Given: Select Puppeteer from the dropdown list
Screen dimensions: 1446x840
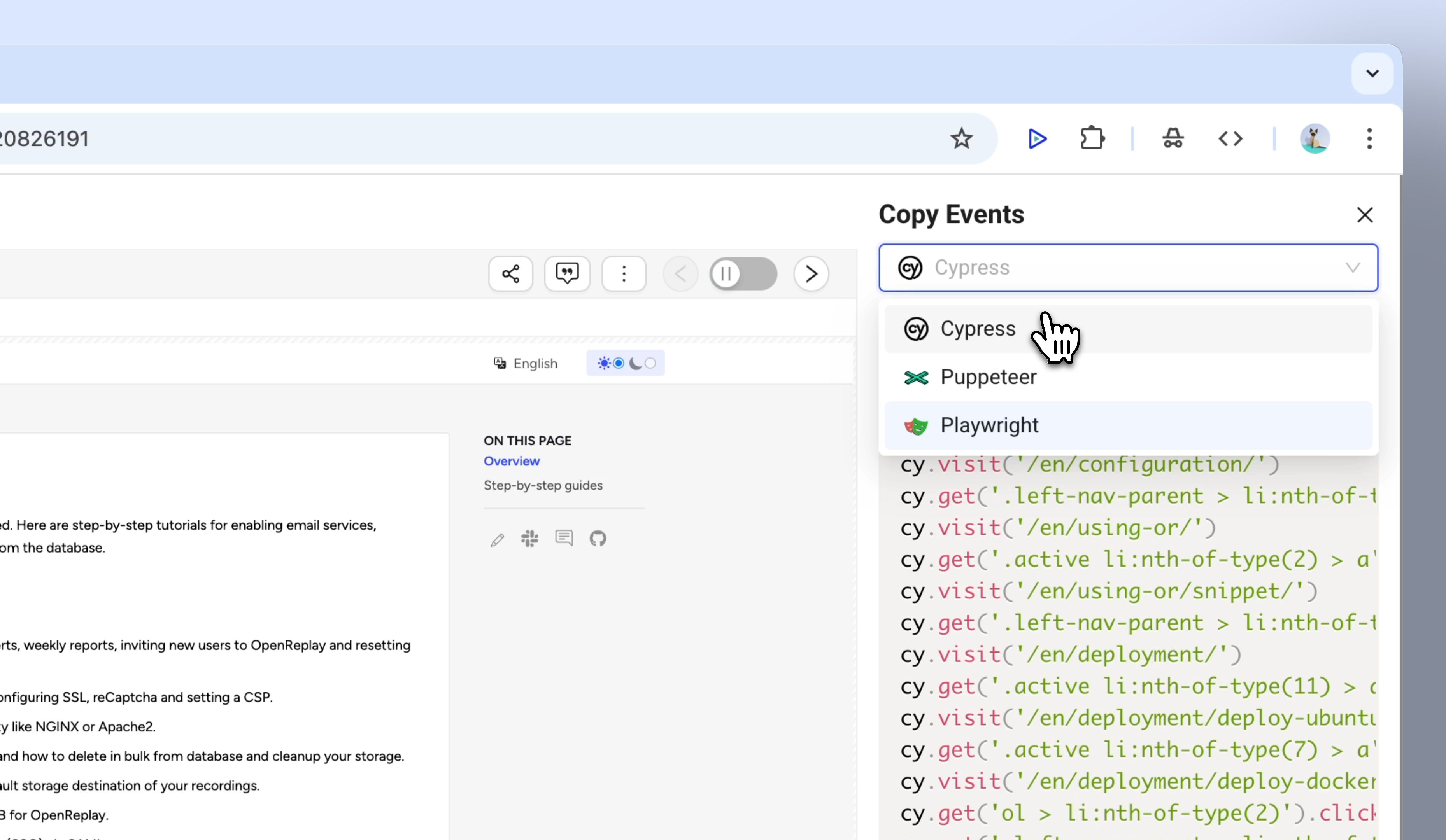Looking at the screenshot, I should pos(1128,377).
